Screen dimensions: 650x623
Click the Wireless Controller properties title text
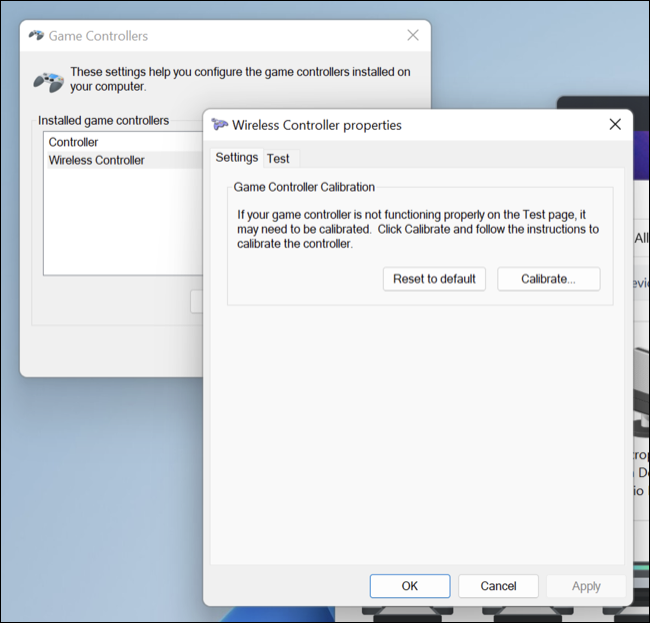pos(317,125)
